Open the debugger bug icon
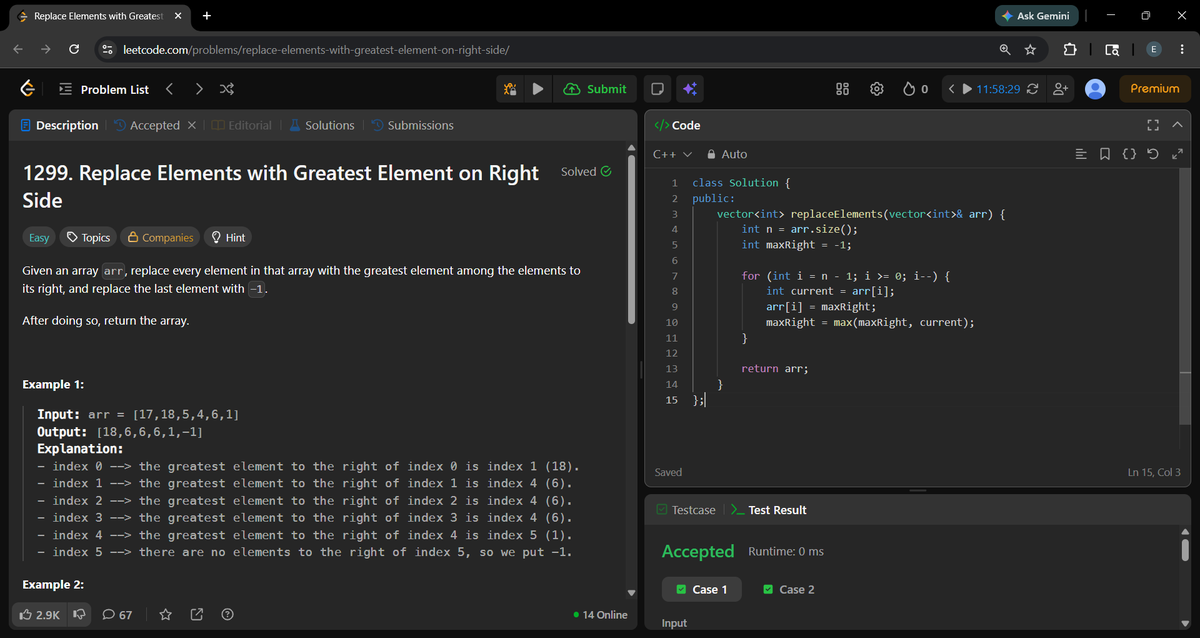 coord(510,89)
